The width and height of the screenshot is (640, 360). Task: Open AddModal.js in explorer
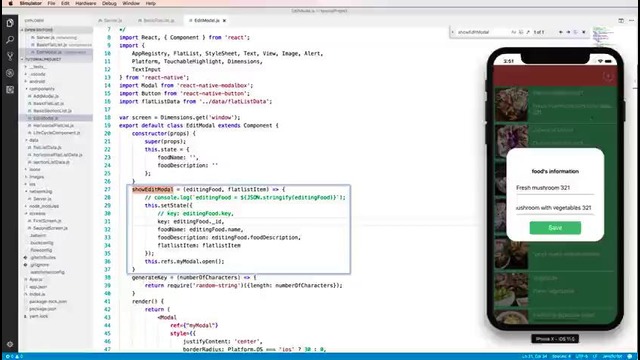click(x=46, y=96)
